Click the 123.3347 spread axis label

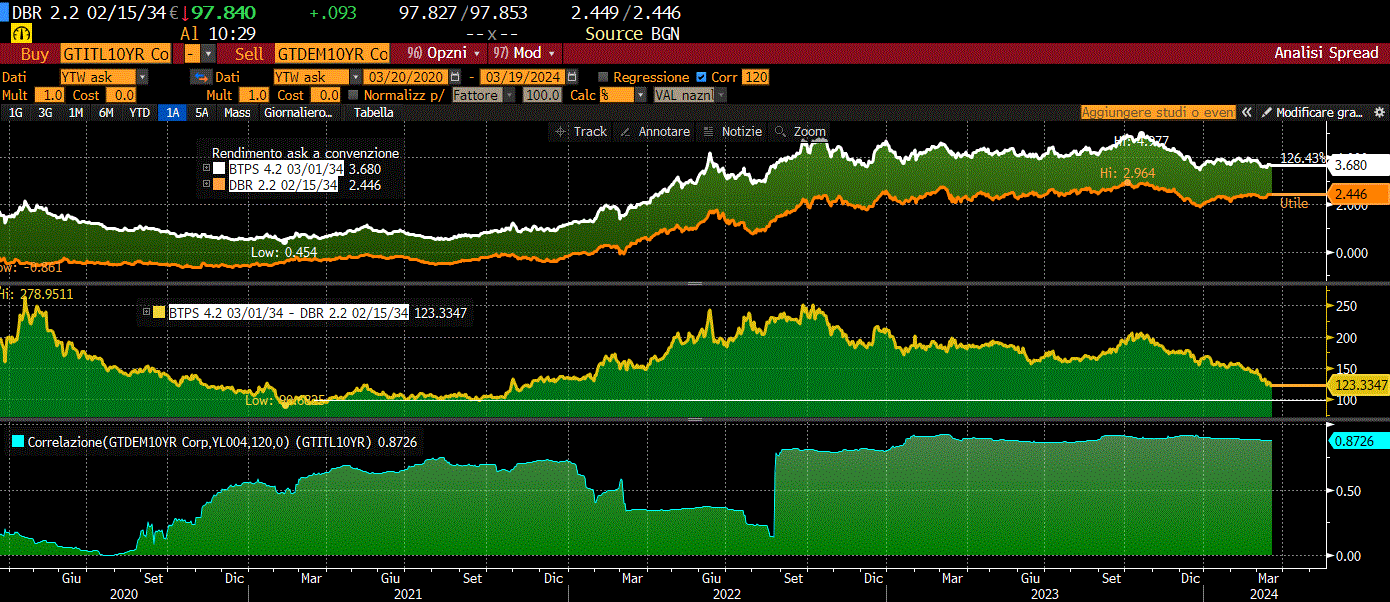click(1357, 385)
